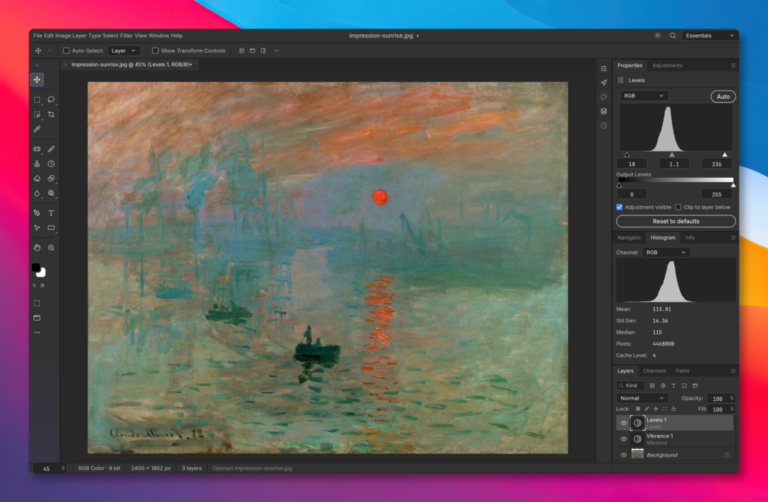This screenshot has height=502, width=768.
Task: Select the Type tool in the toolbox
Action: 51,213
